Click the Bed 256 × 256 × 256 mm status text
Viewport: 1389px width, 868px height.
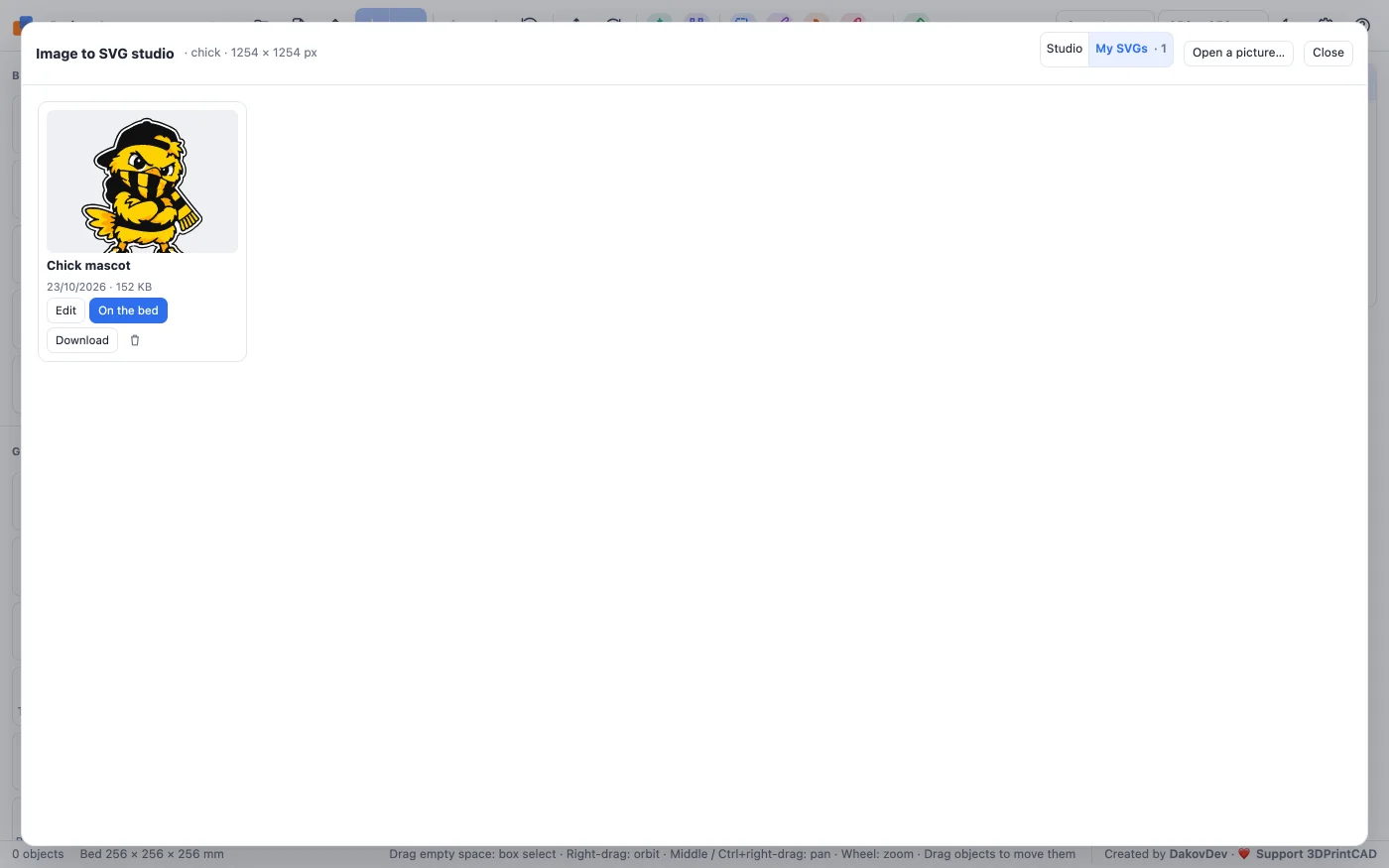click(x=152, y=854)
